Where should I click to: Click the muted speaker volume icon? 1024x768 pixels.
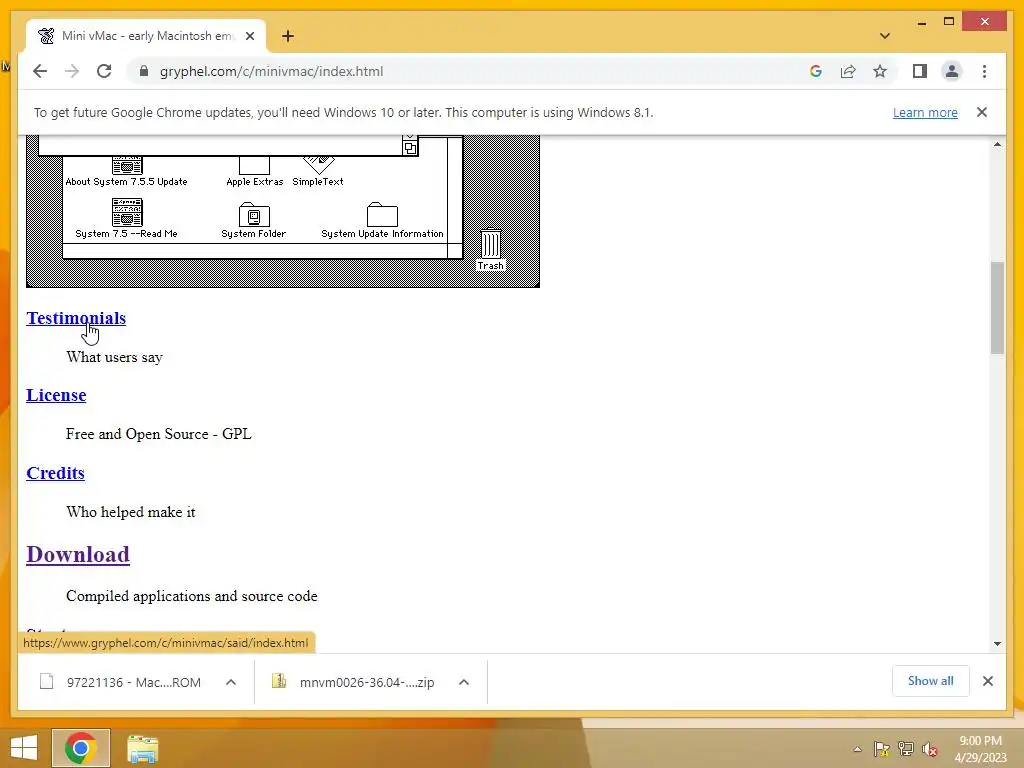(929, 749)
